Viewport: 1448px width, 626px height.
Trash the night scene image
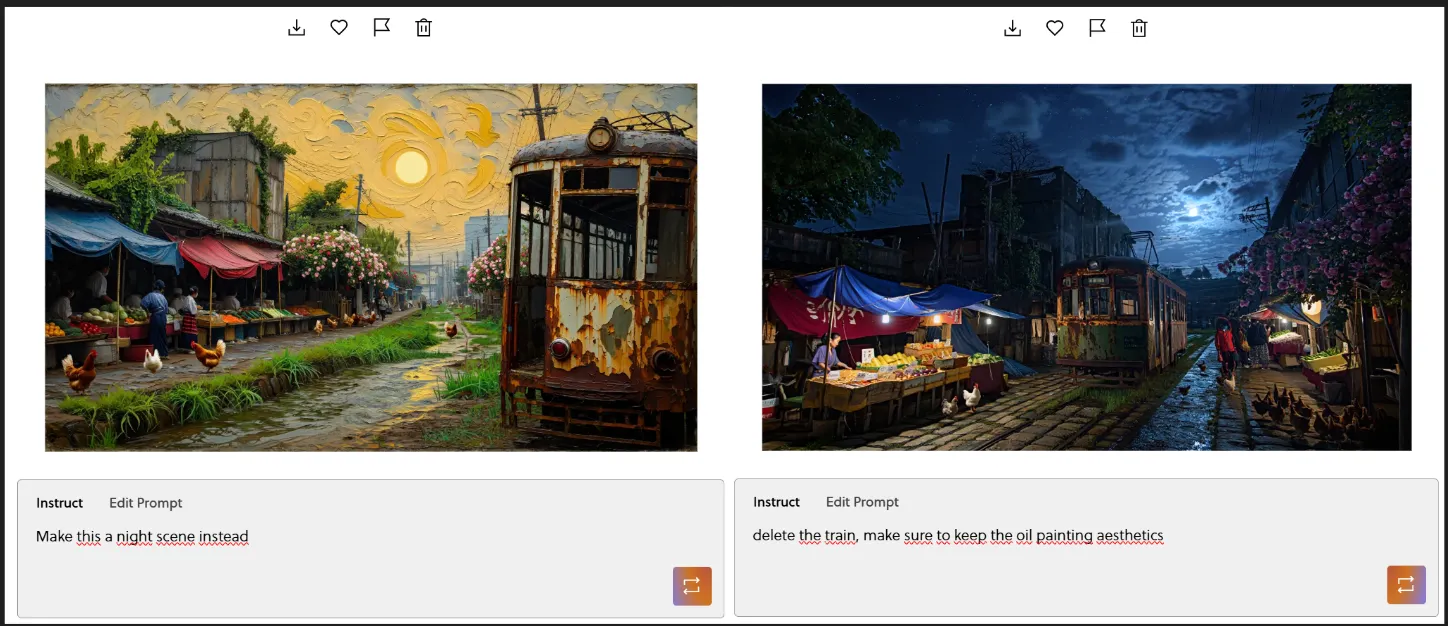point(1139,28)
